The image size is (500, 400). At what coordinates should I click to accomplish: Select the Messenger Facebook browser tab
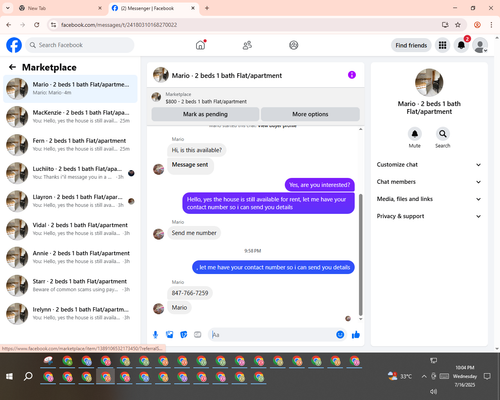pyautogui.click(x=154, y=8)
